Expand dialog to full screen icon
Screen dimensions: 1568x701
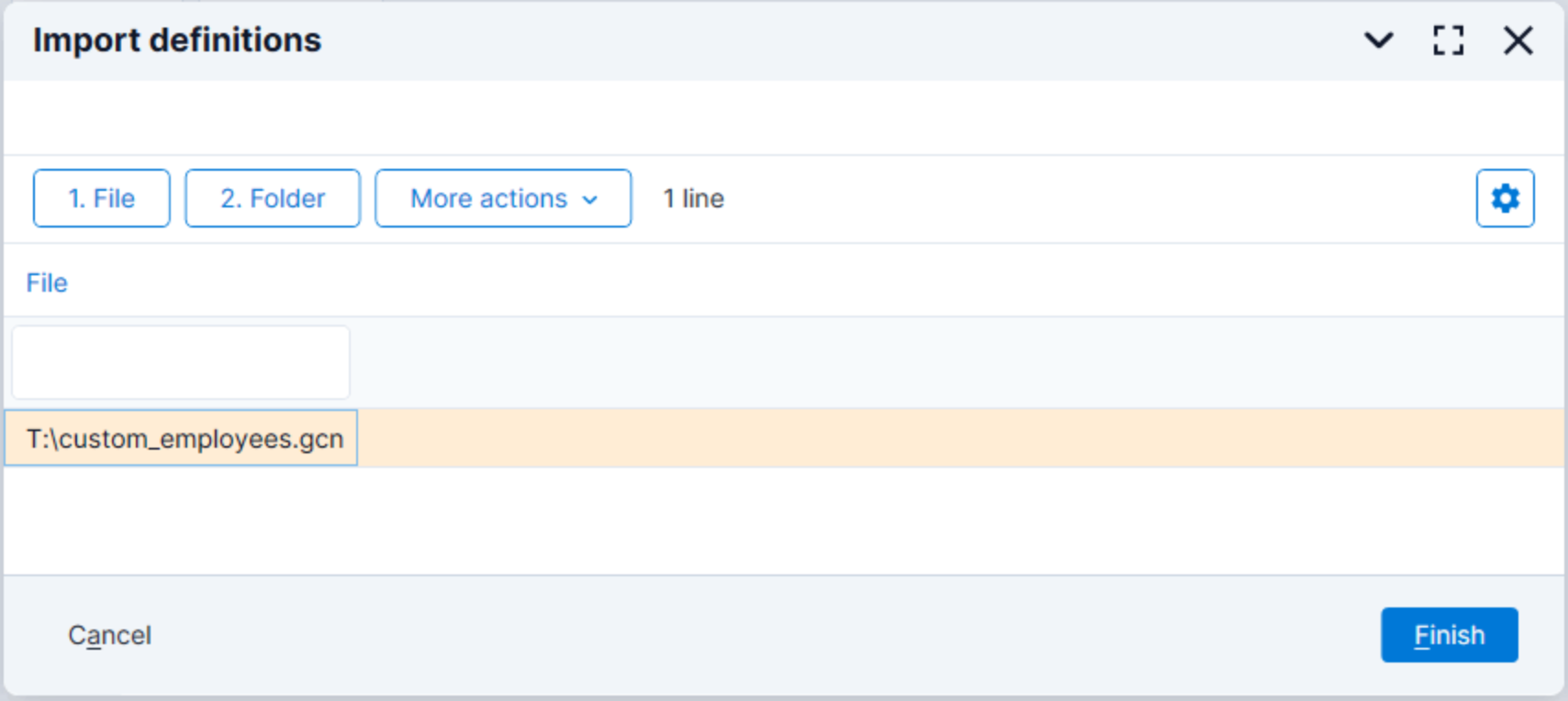click(1448, 40)
